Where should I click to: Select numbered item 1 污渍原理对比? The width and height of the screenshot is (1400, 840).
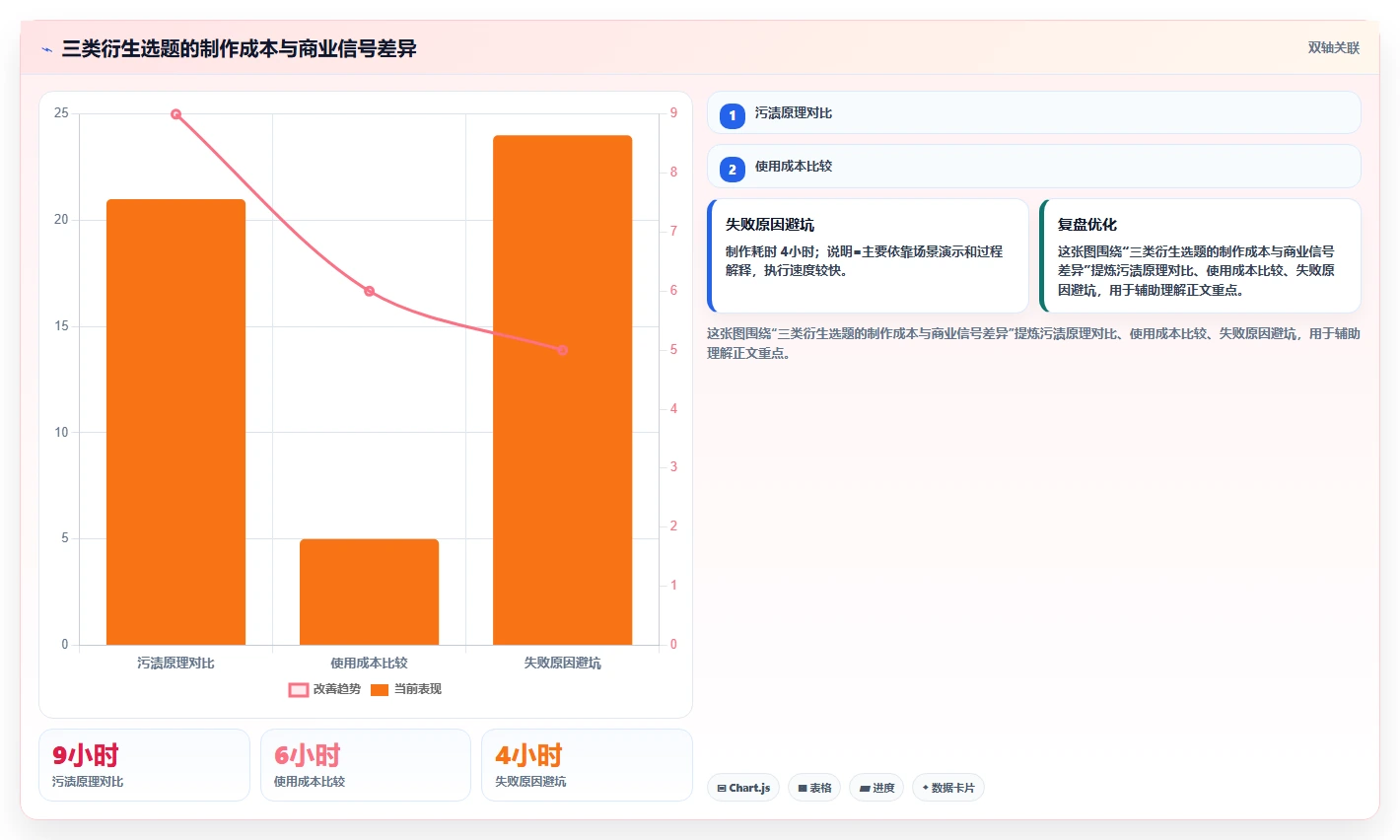(x=1033, y=112)
